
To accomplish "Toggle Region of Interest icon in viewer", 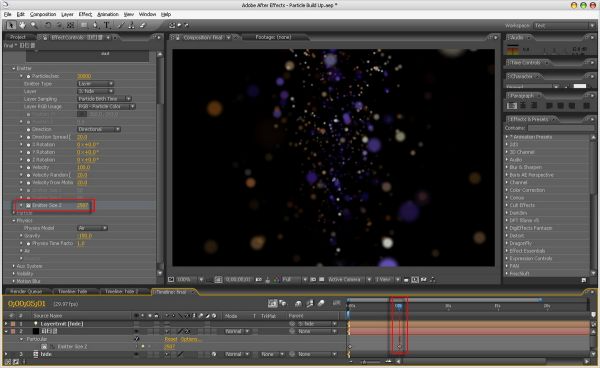I will pyautogui.click(x=313, y=280).
